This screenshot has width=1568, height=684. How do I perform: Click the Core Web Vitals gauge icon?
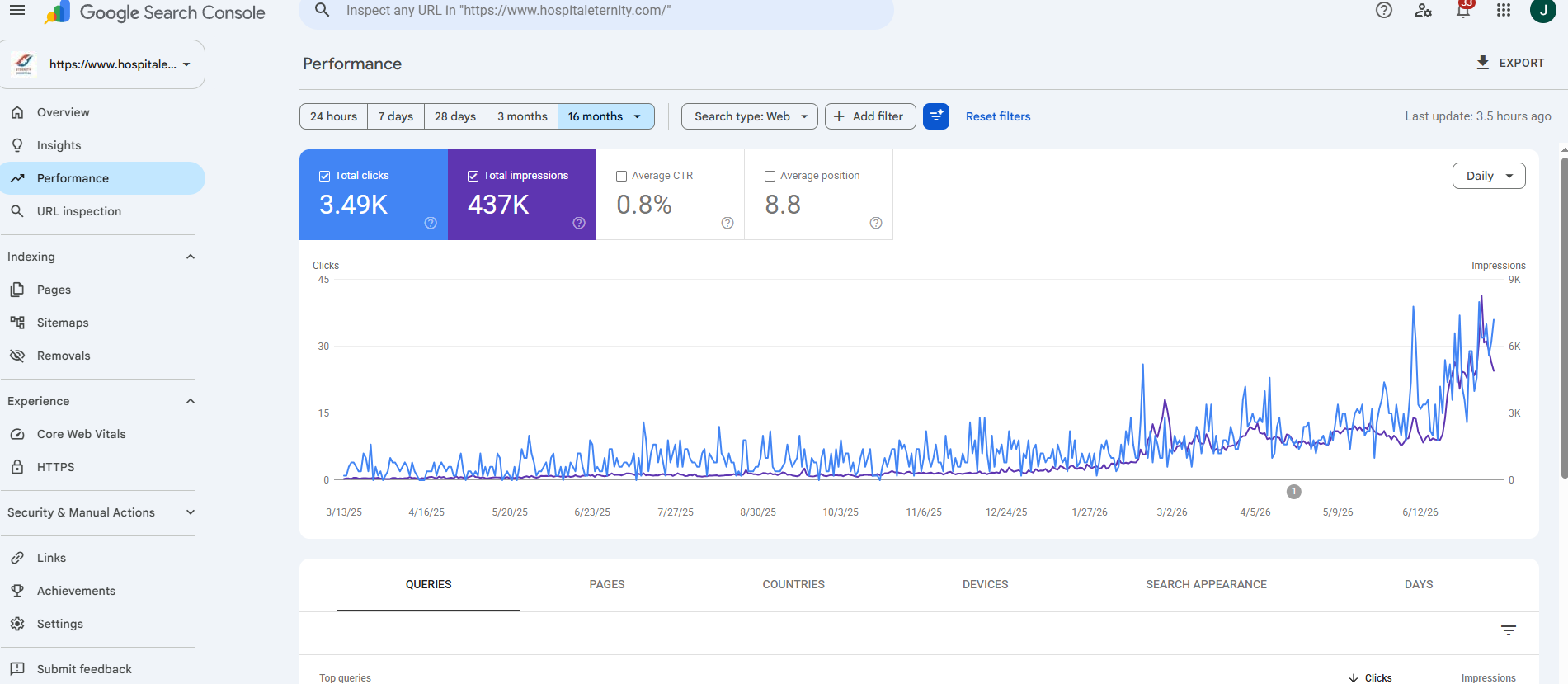(x=17, y=434)
